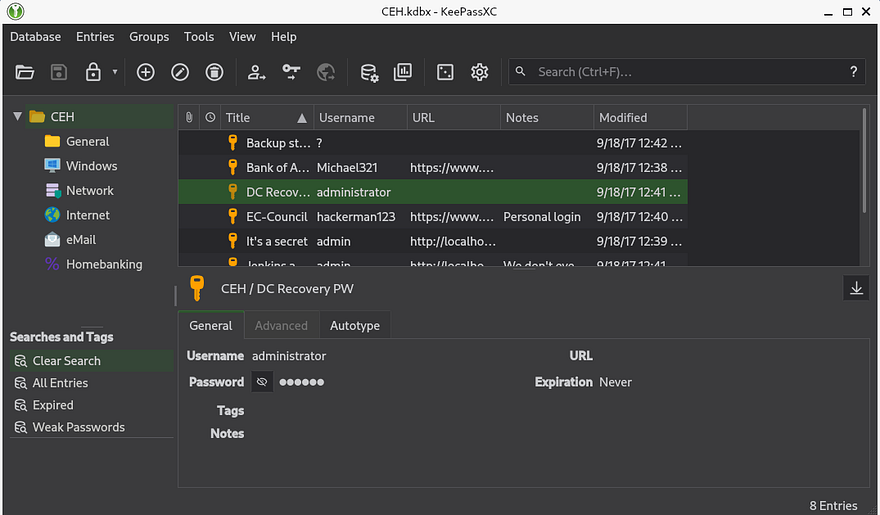Collapse the CEH group tree
The height and width of the screenshot is (515, 880).
[17, 117]
